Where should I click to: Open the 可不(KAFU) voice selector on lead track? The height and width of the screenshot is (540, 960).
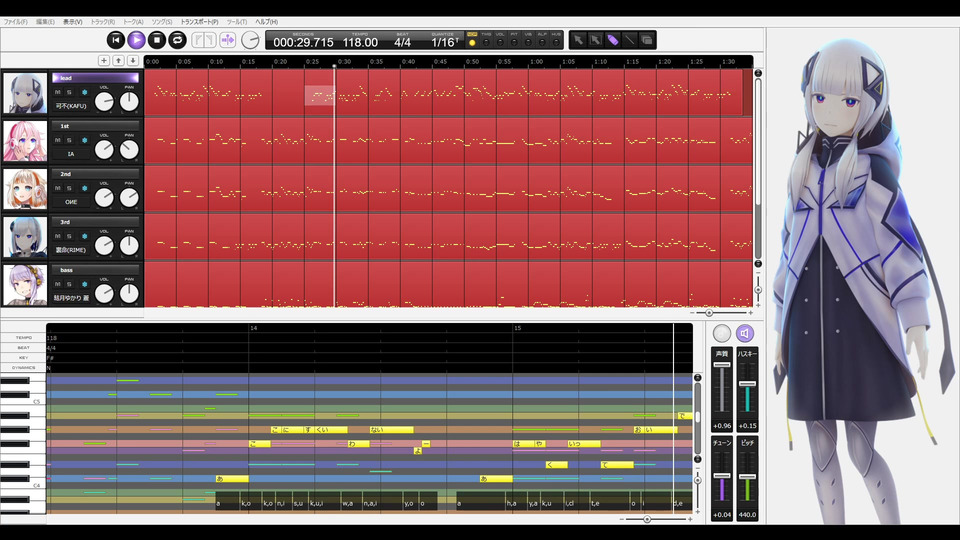(71, 106)
